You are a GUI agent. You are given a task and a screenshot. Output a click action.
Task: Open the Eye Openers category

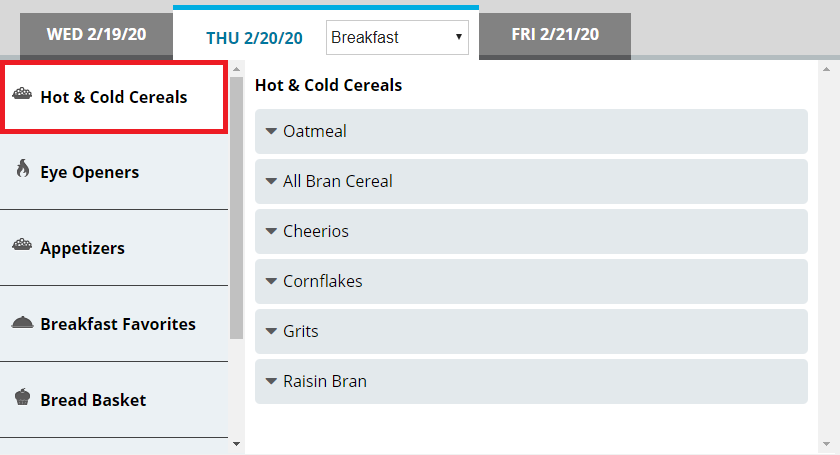90,172
